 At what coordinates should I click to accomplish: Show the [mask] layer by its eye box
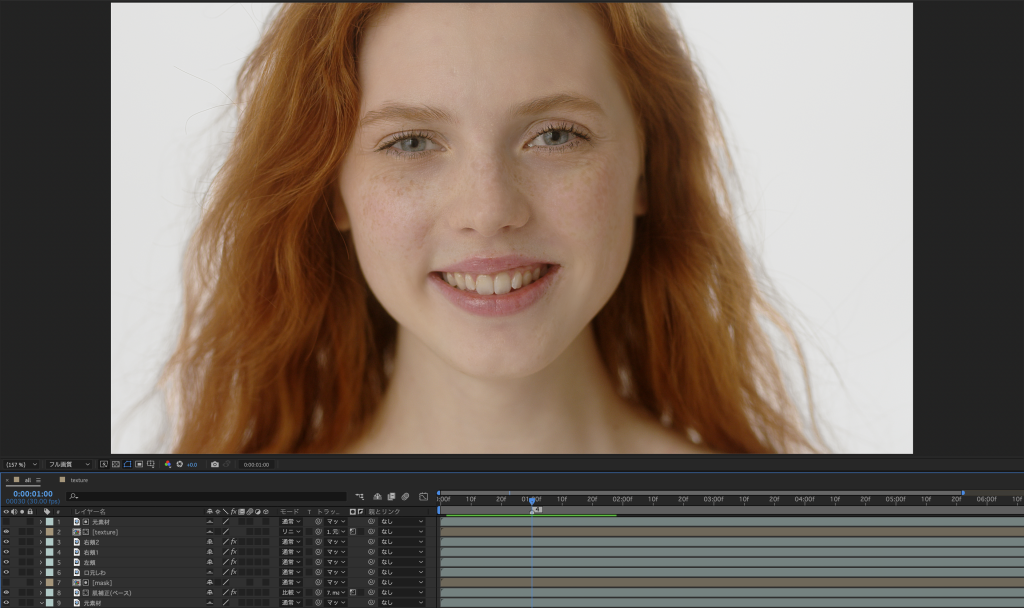click(x=6, y=582)
